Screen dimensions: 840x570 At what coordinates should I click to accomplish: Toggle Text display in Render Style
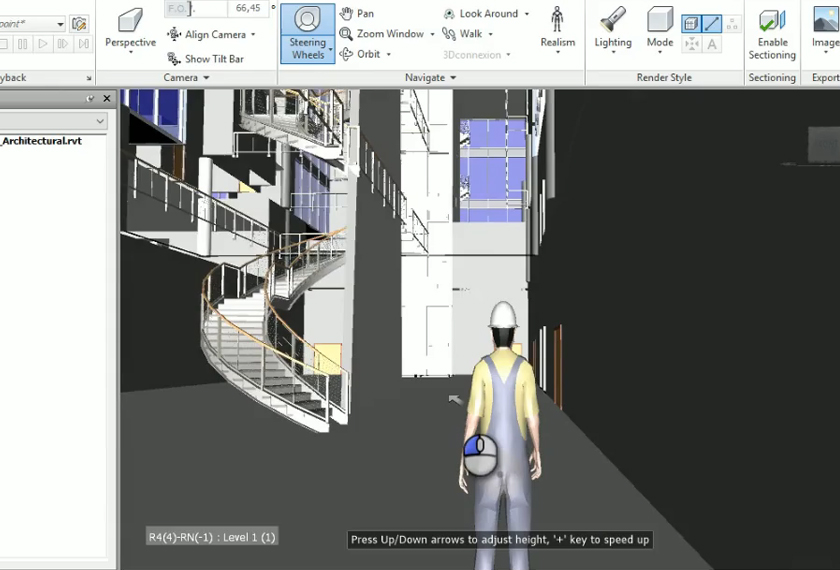pyautogui.click(x=712, y=44)
